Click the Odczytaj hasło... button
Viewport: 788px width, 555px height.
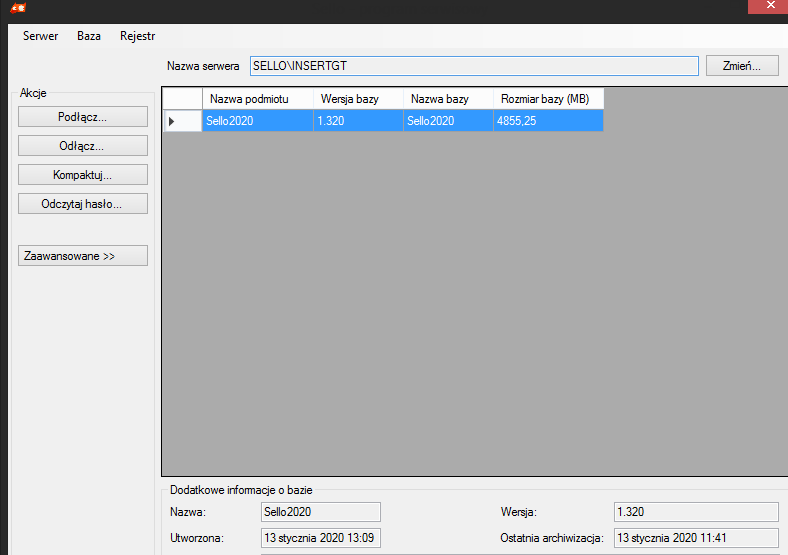[x=82, y=204]
